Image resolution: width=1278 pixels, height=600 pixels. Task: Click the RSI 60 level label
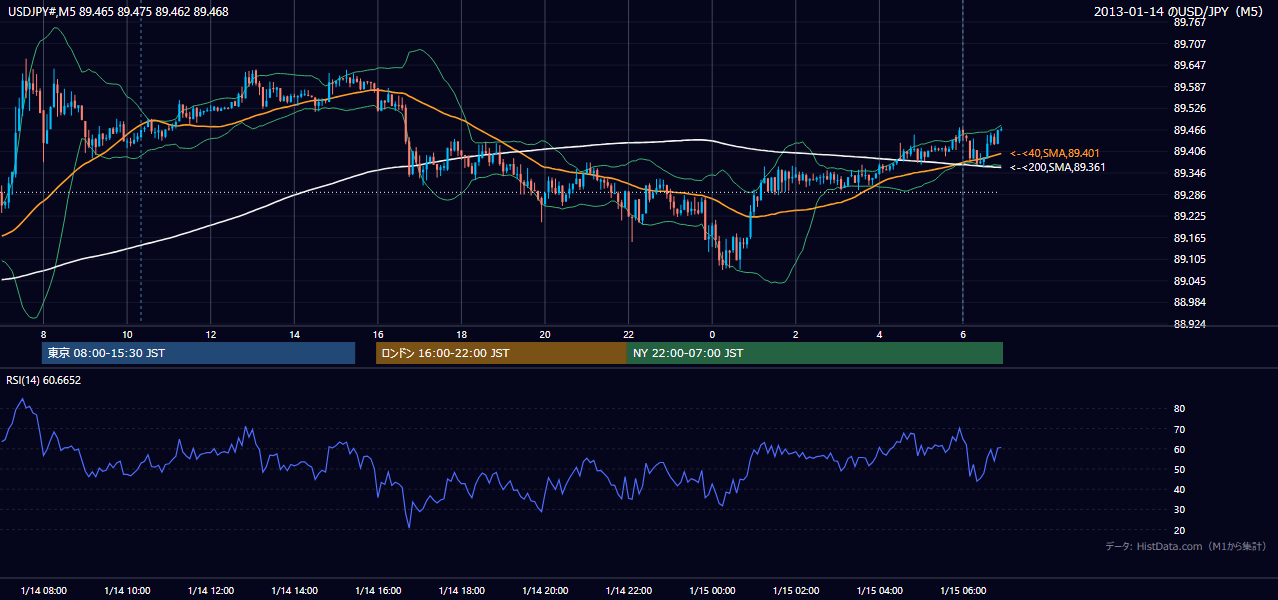(1179, 449)
